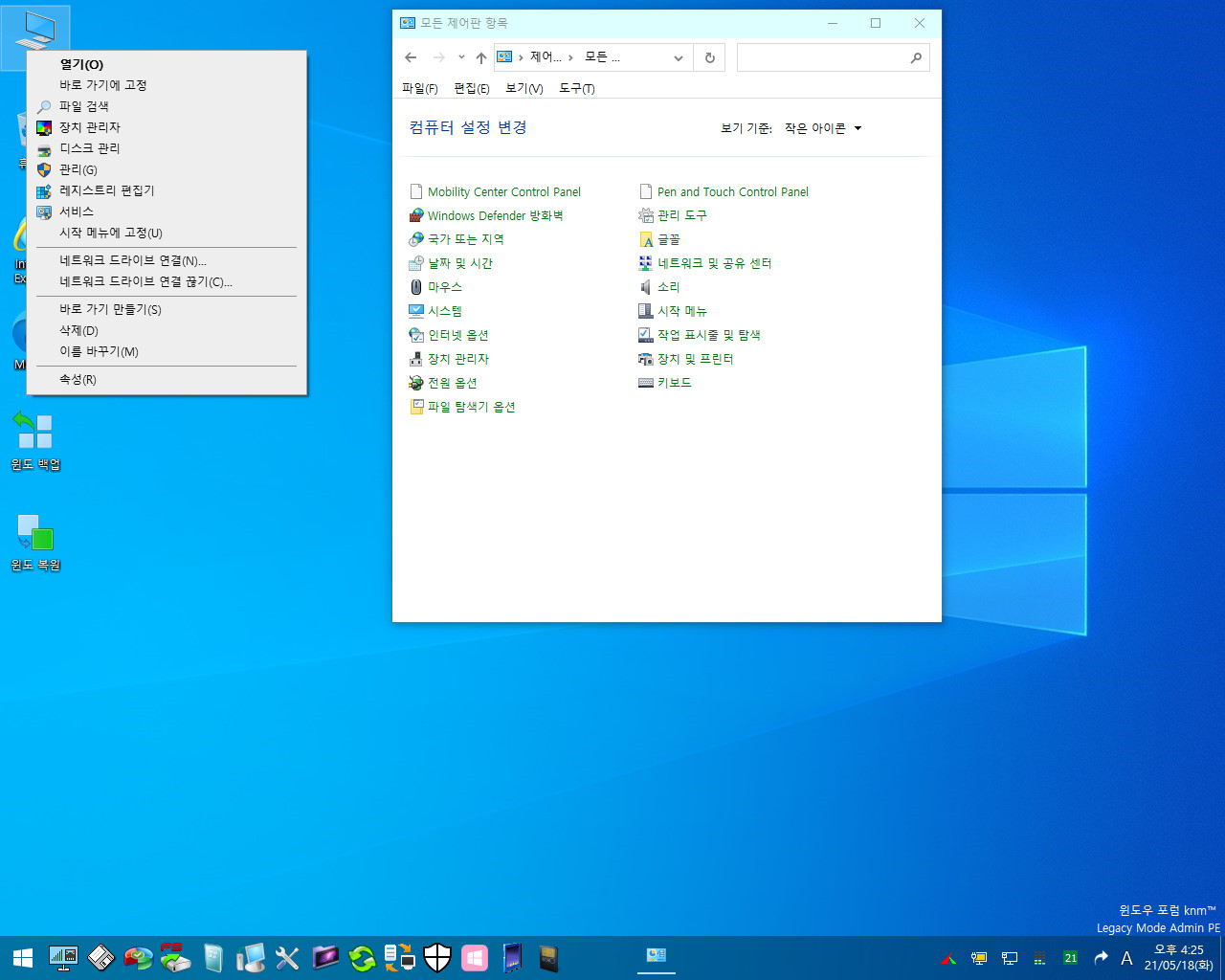This screenshot has width=1225, height=980.
Task: Open the 보기(V) menu
Action: pyautogui.click(x=524, y=88)
